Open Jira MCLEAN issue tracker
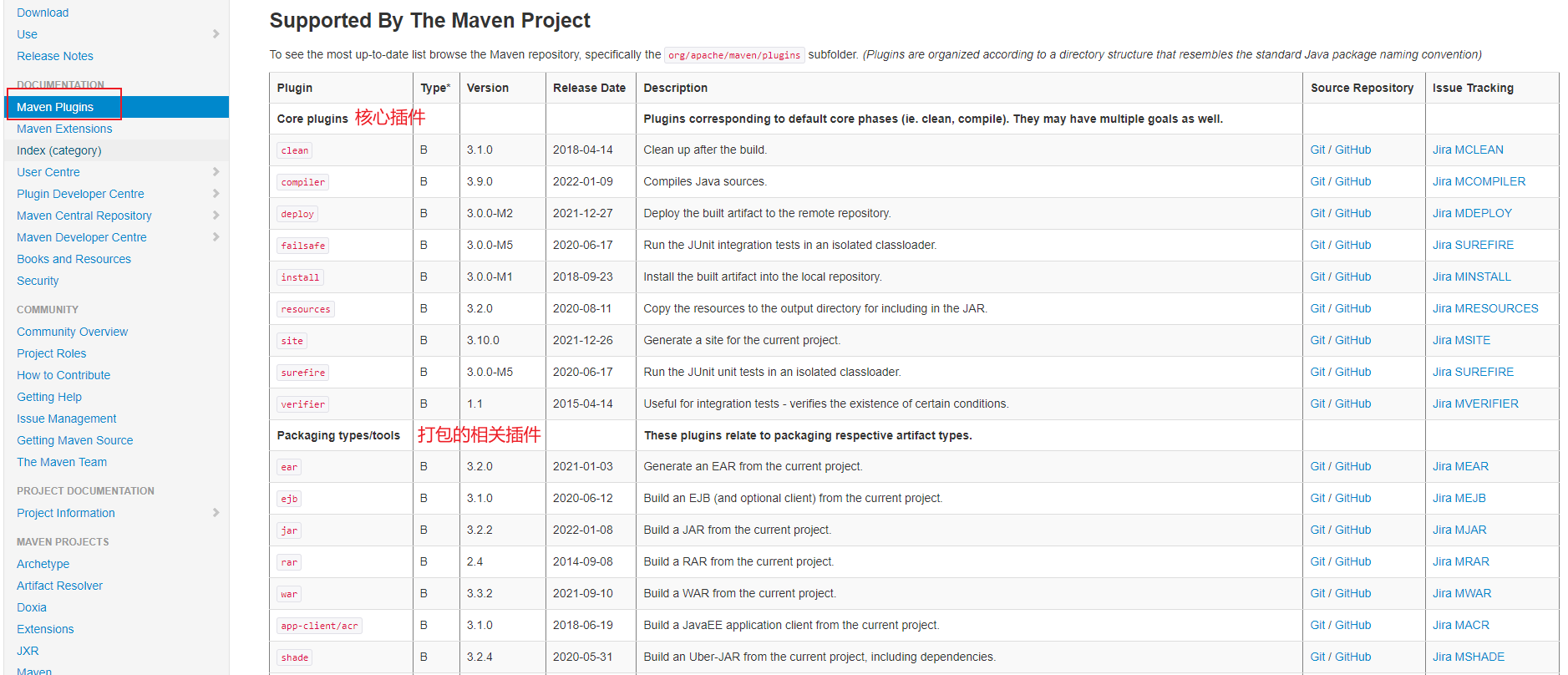Viewport: 1568px width, 675px height. point(1468,150)
